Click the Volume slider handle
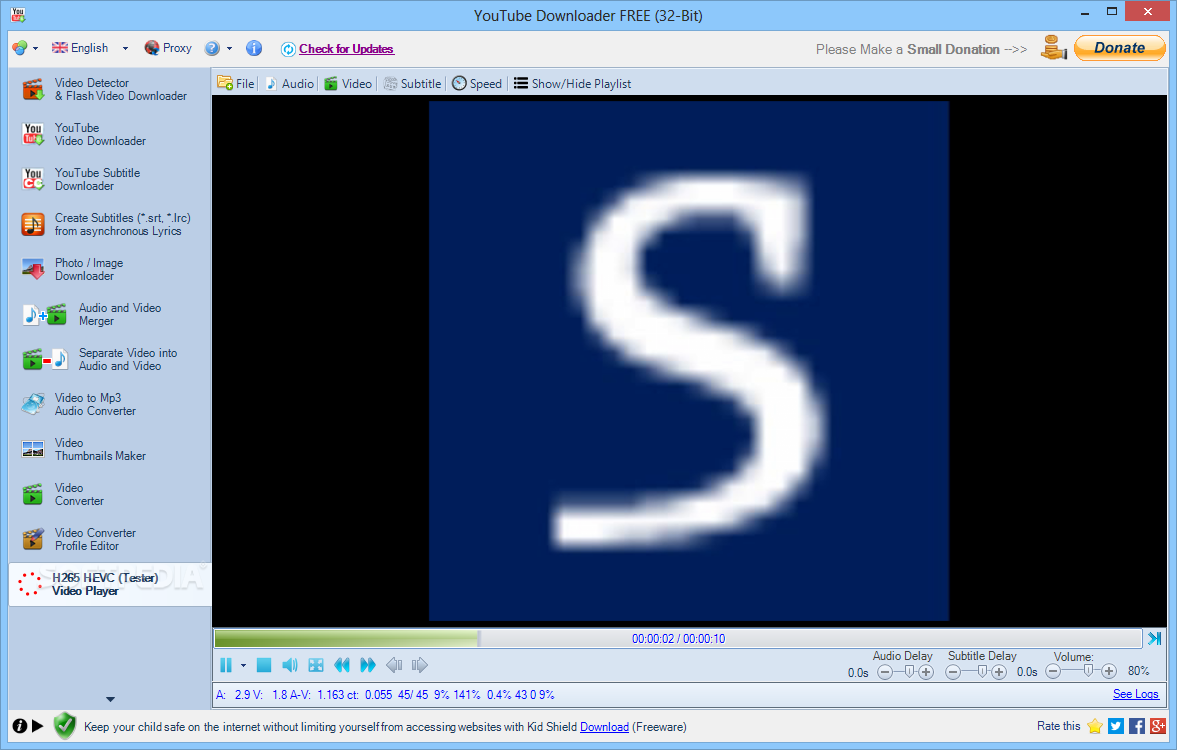 tap(1088, 670)
